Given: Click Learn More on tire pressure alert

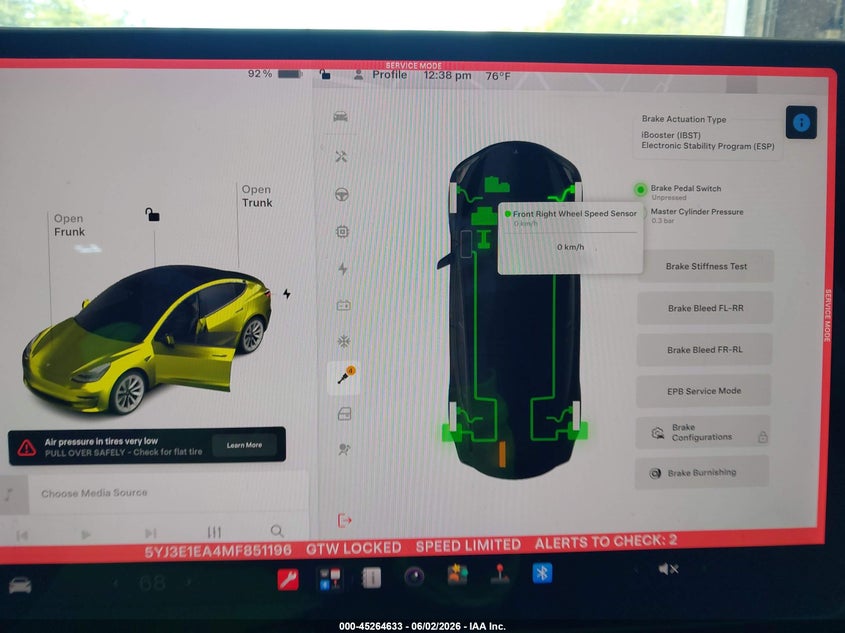Looking at the screenshot, I should pos(244,445).
